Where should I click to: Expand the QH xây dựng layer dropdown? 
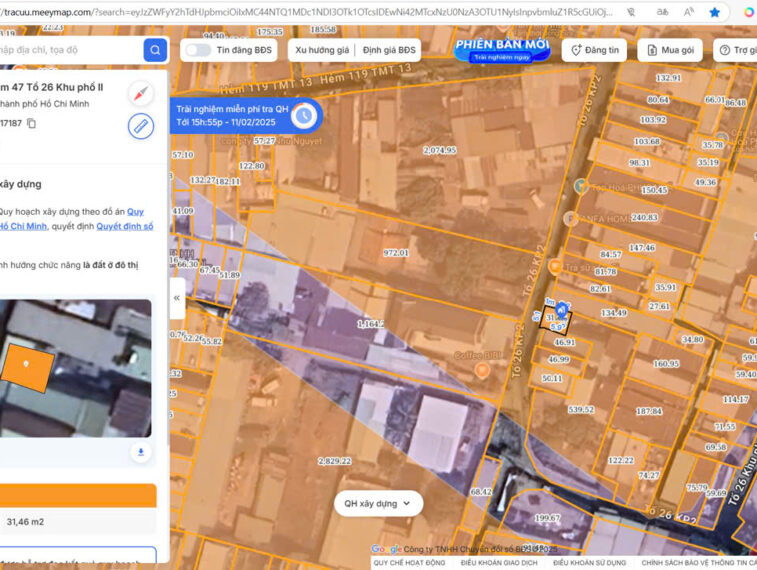click(378, 504)
